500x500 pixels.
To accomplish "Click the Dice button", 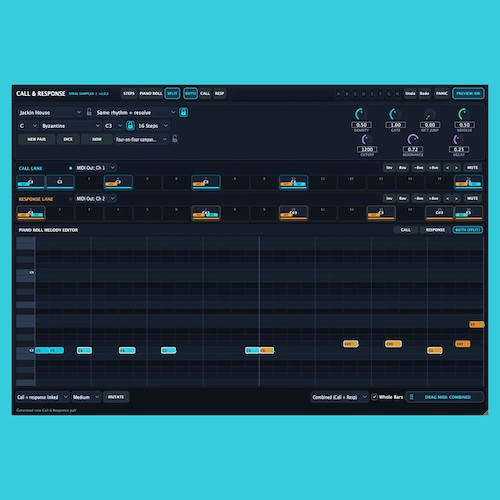I will (68, 139).
